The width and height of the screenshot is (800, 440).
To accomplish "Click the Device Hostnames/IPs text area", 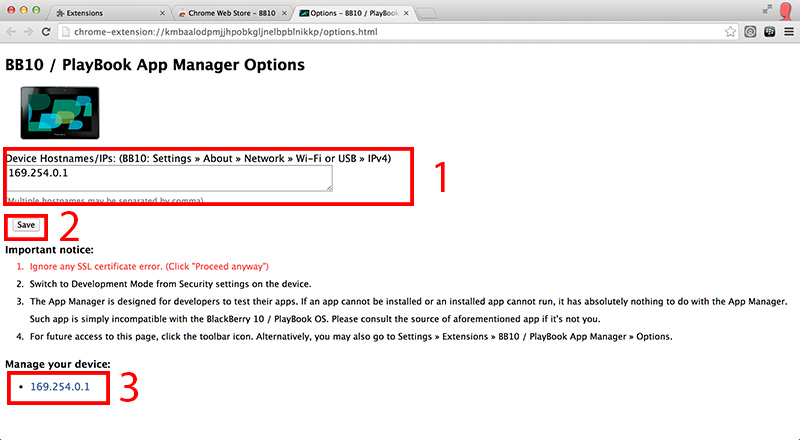I will click(x=169, y=178).
